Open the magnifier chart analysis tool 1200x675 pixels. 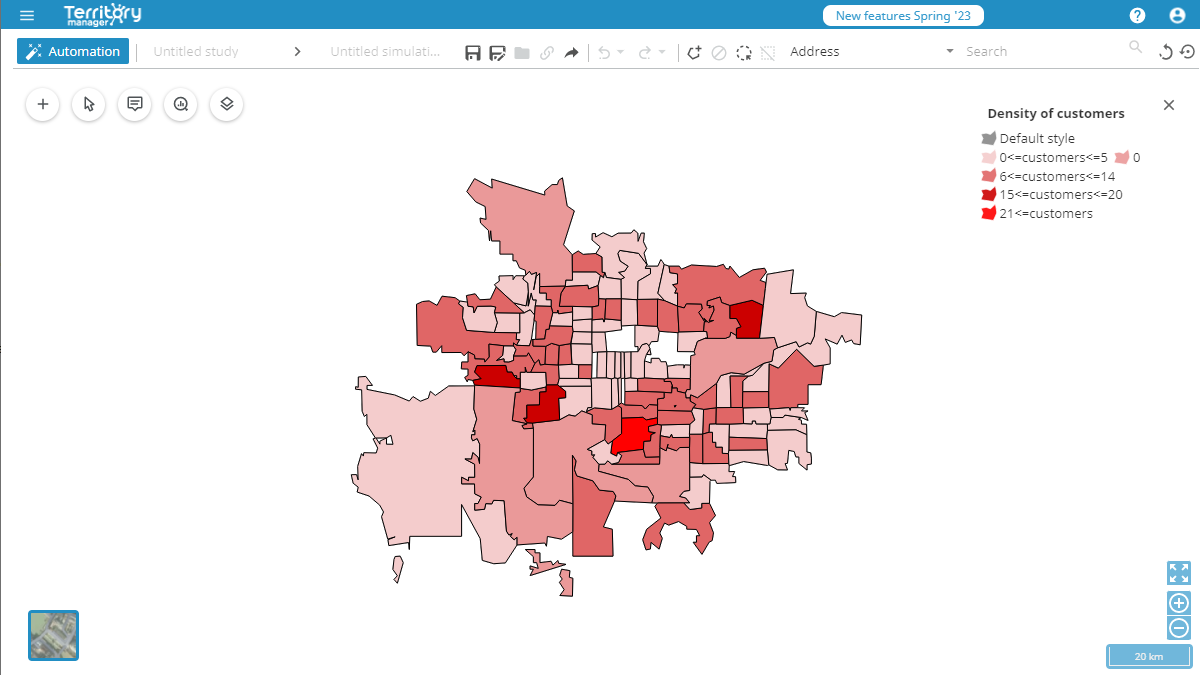pos(181,104)
